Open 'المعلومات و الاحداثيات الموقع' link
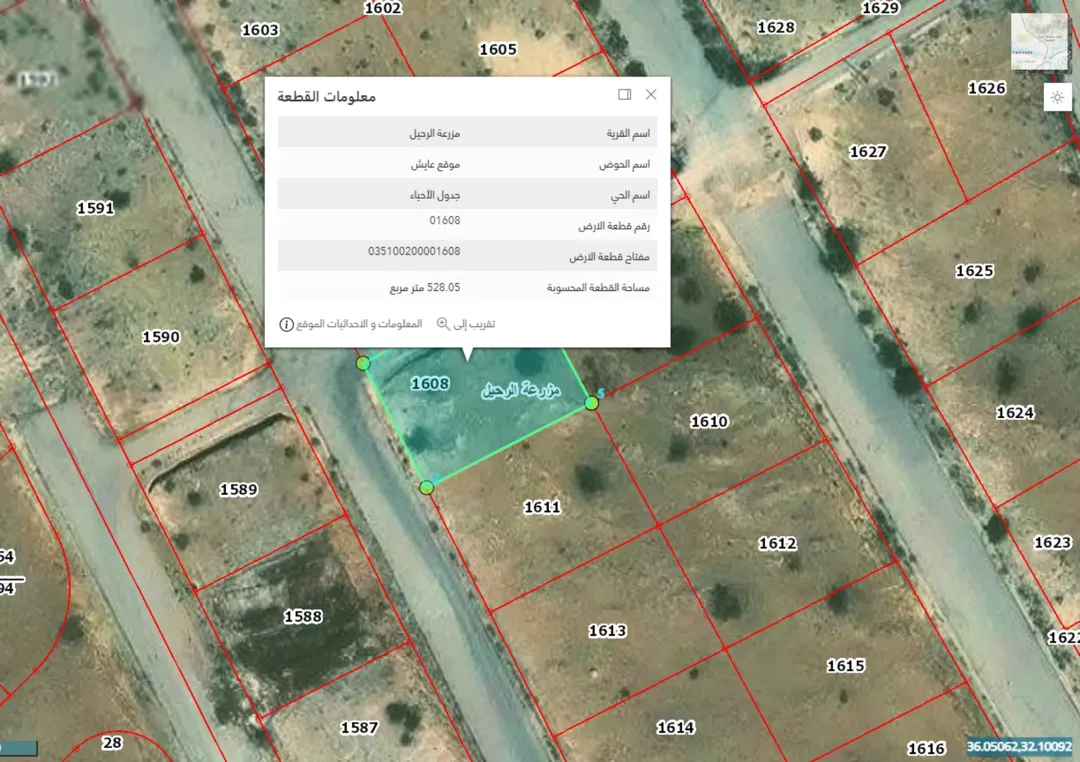Image resolution: width=1080 pixels, height=762 pixels. point(359,324)
